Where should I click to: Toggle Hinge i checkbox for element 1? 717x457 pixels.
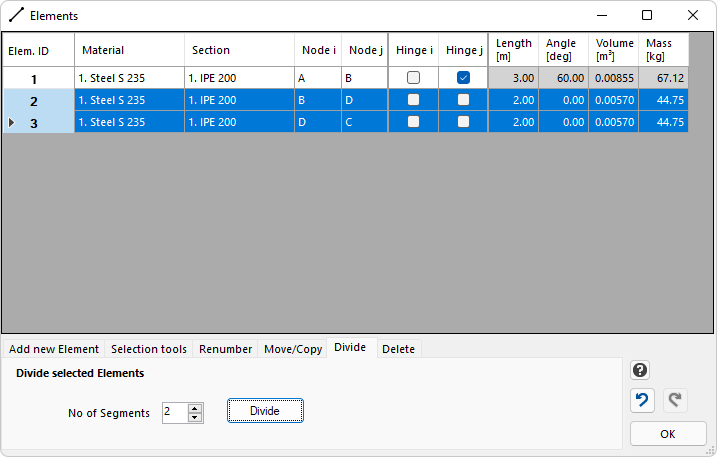tap(413, 78)
